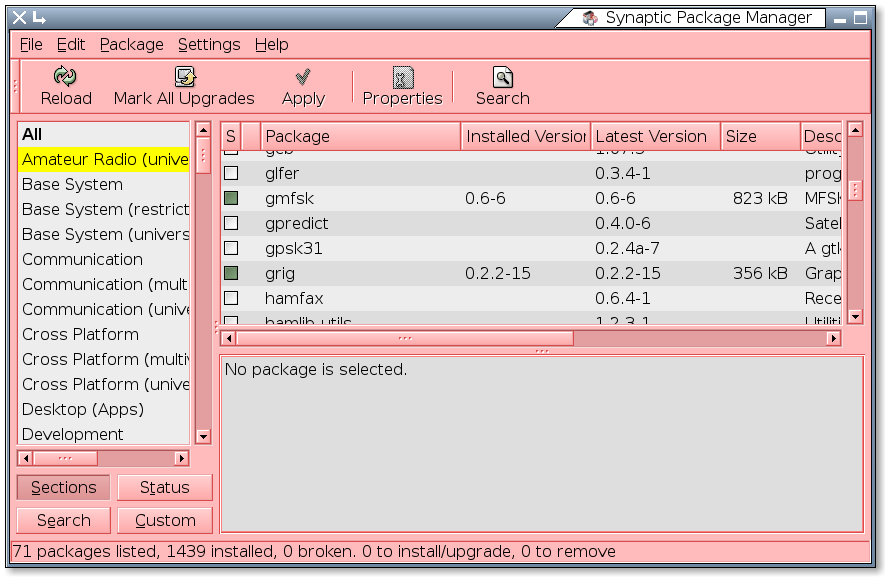
Task: Click sections list scroll left arrow
Action: point(25,458)
